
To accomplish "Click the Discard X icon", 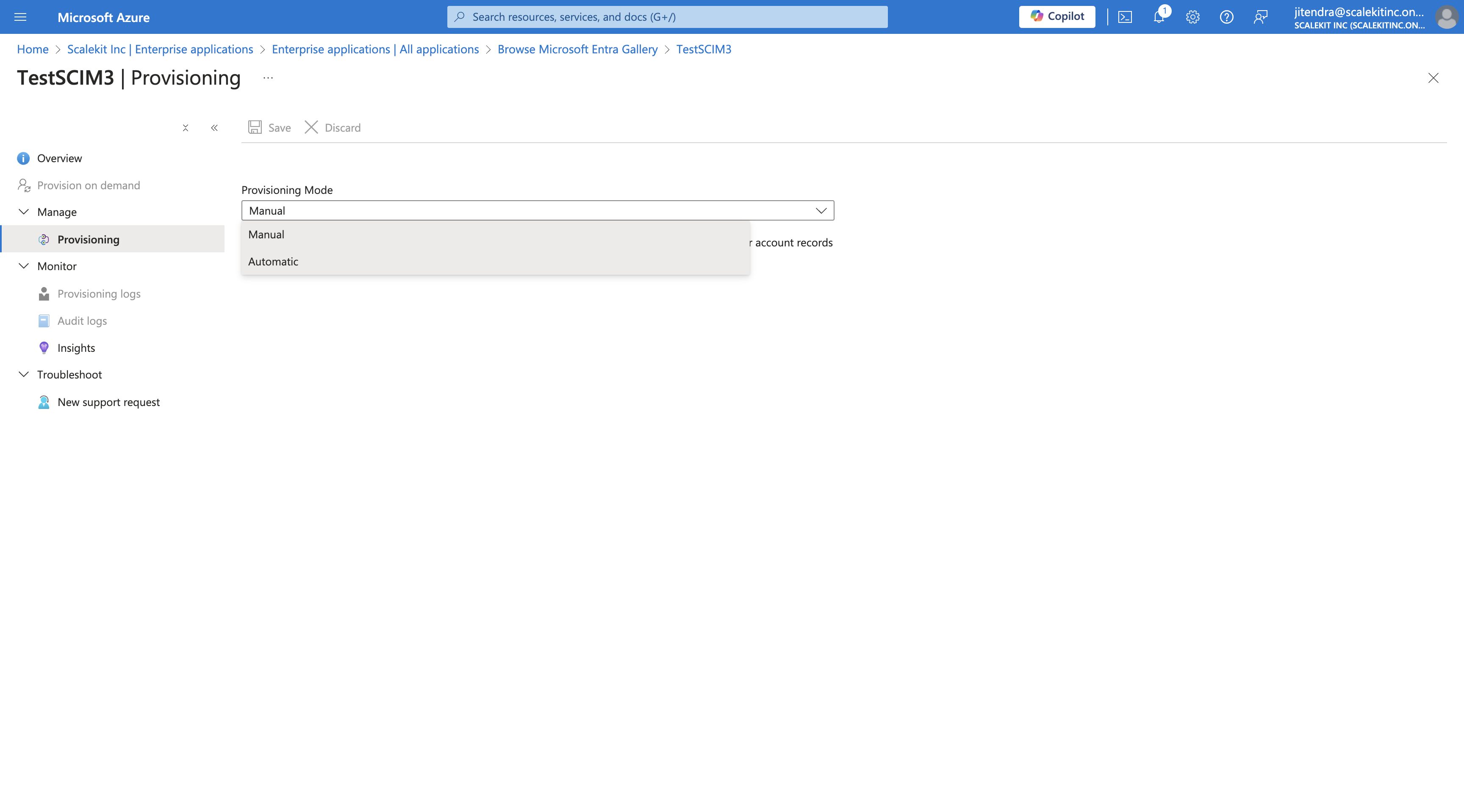I will pos(311,127).
